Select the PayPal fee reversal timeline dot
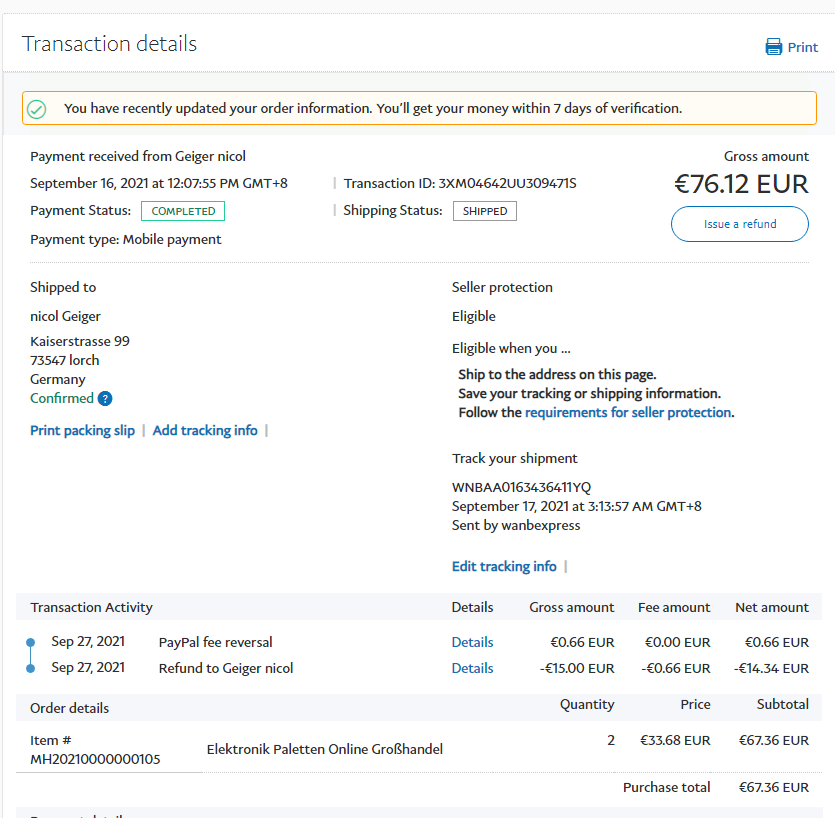 click(x=30, y=642)
